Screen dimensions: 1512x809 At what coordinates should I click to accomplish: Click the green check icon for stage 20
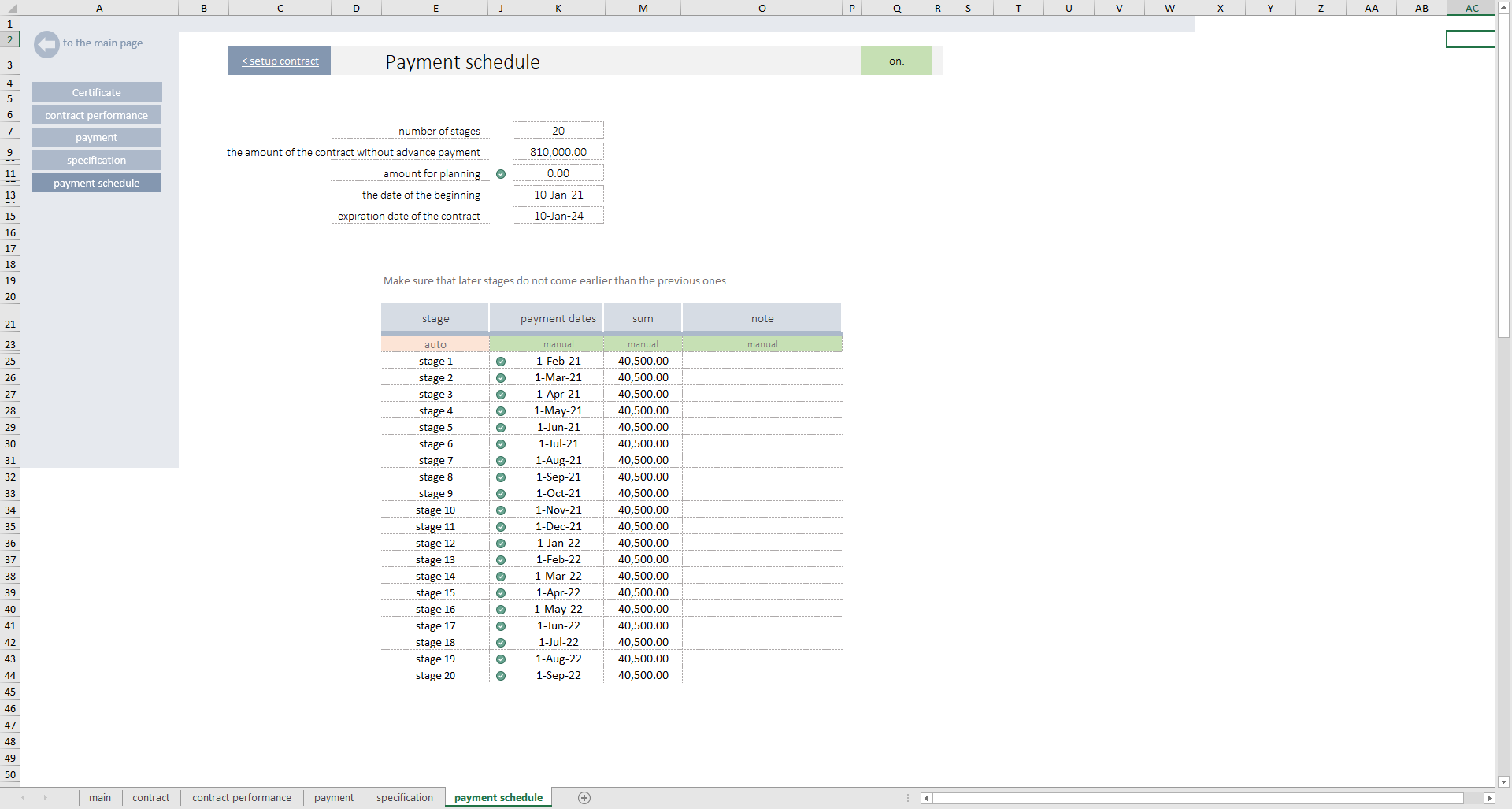click(x=501, y=676)
